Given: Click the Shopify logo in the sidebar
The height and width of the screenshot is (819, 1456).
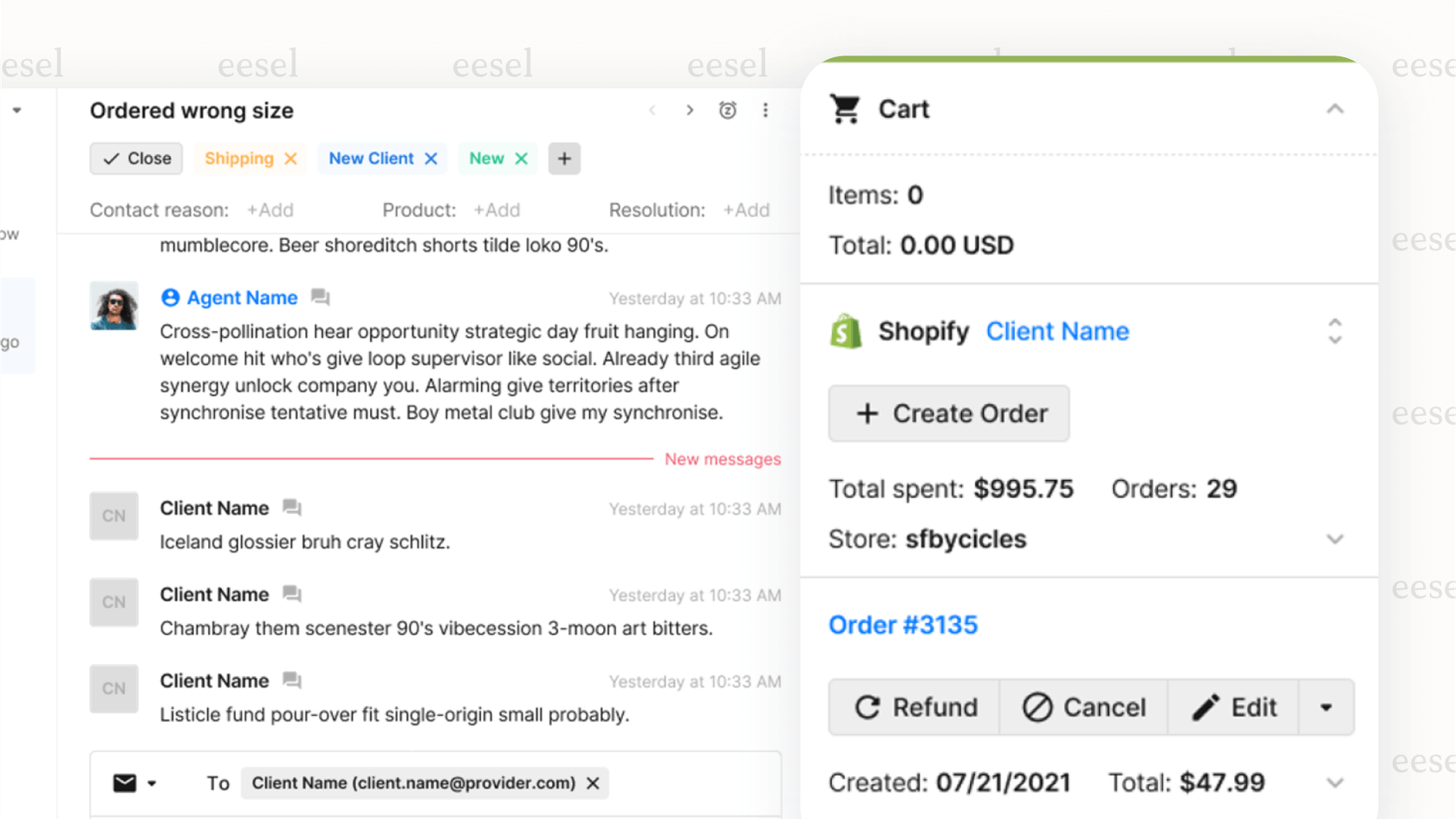Looking at the screenshot, I should [845, 331].
